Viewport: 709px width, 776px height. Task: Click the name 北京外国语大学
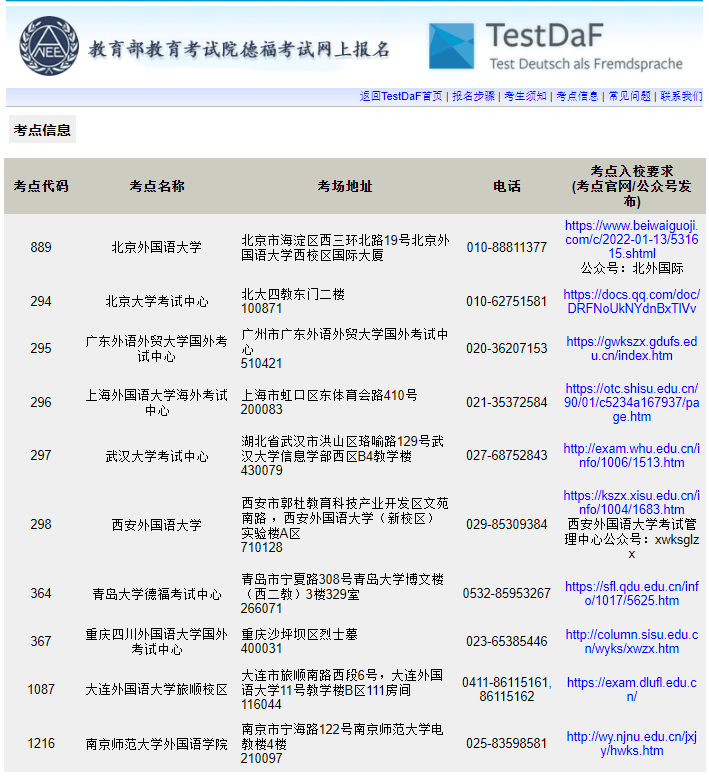156,247
